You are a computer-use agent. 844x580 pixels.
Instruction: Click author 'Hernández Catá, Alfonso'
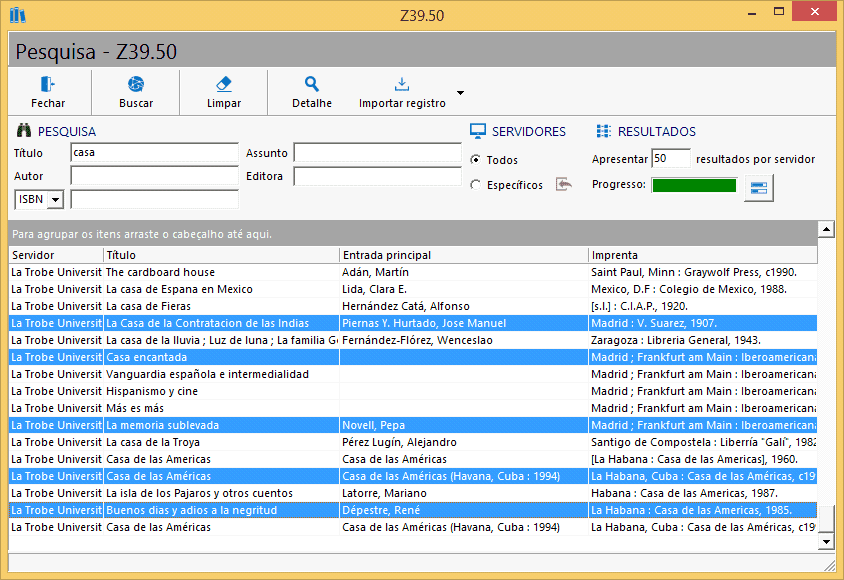(x=406, y=306)
